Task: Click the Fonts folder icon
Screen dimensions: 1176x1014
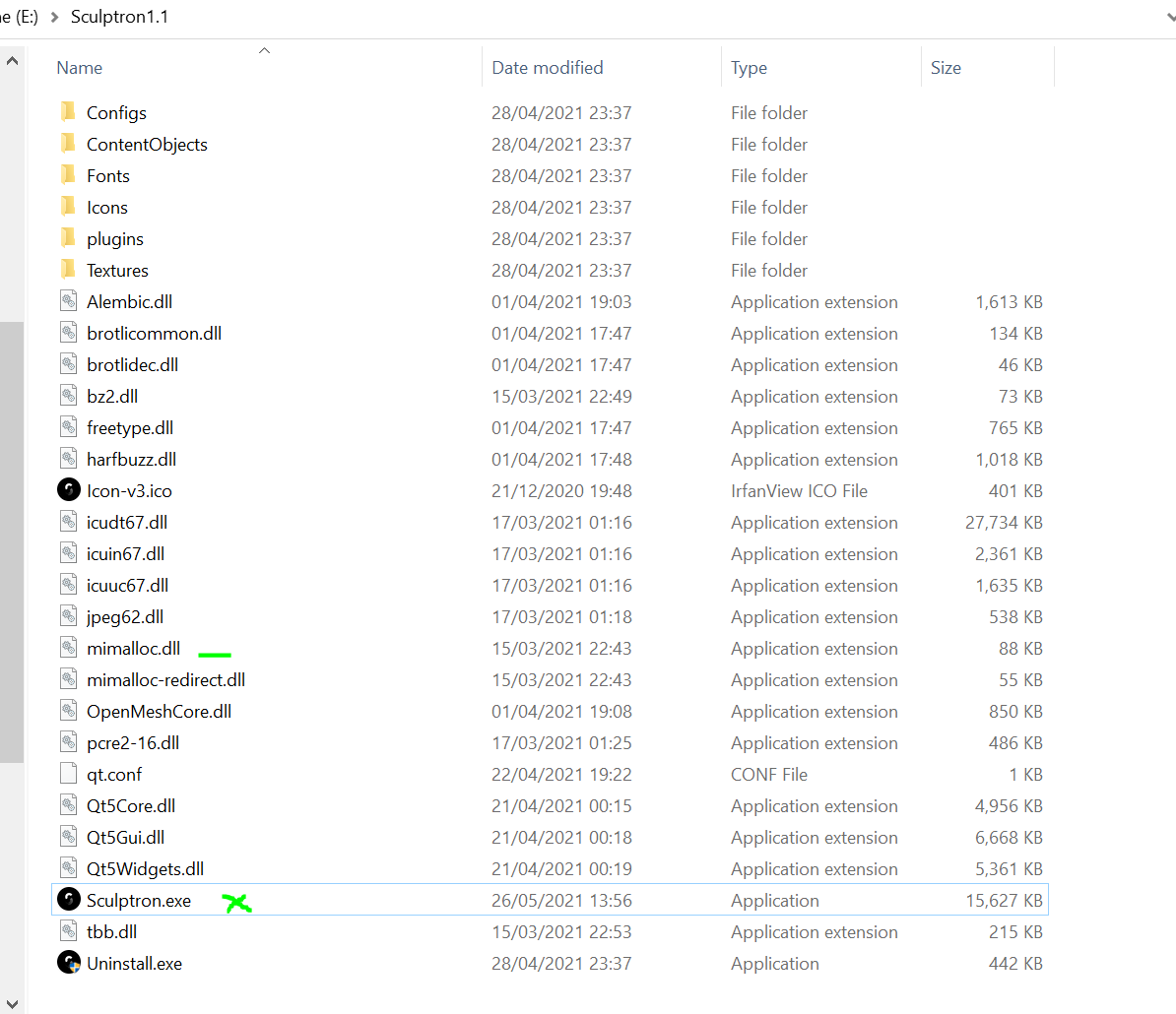Action: click(68, 174)
